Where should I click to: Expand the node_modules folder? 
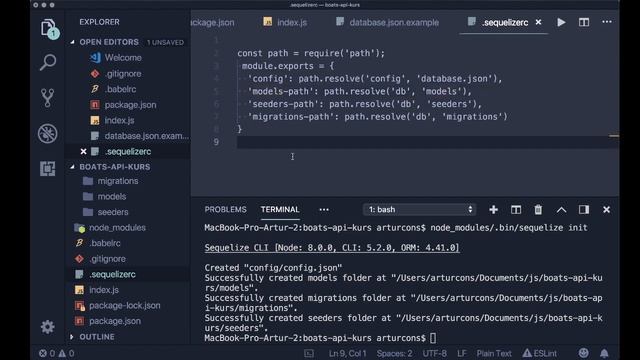117,227
